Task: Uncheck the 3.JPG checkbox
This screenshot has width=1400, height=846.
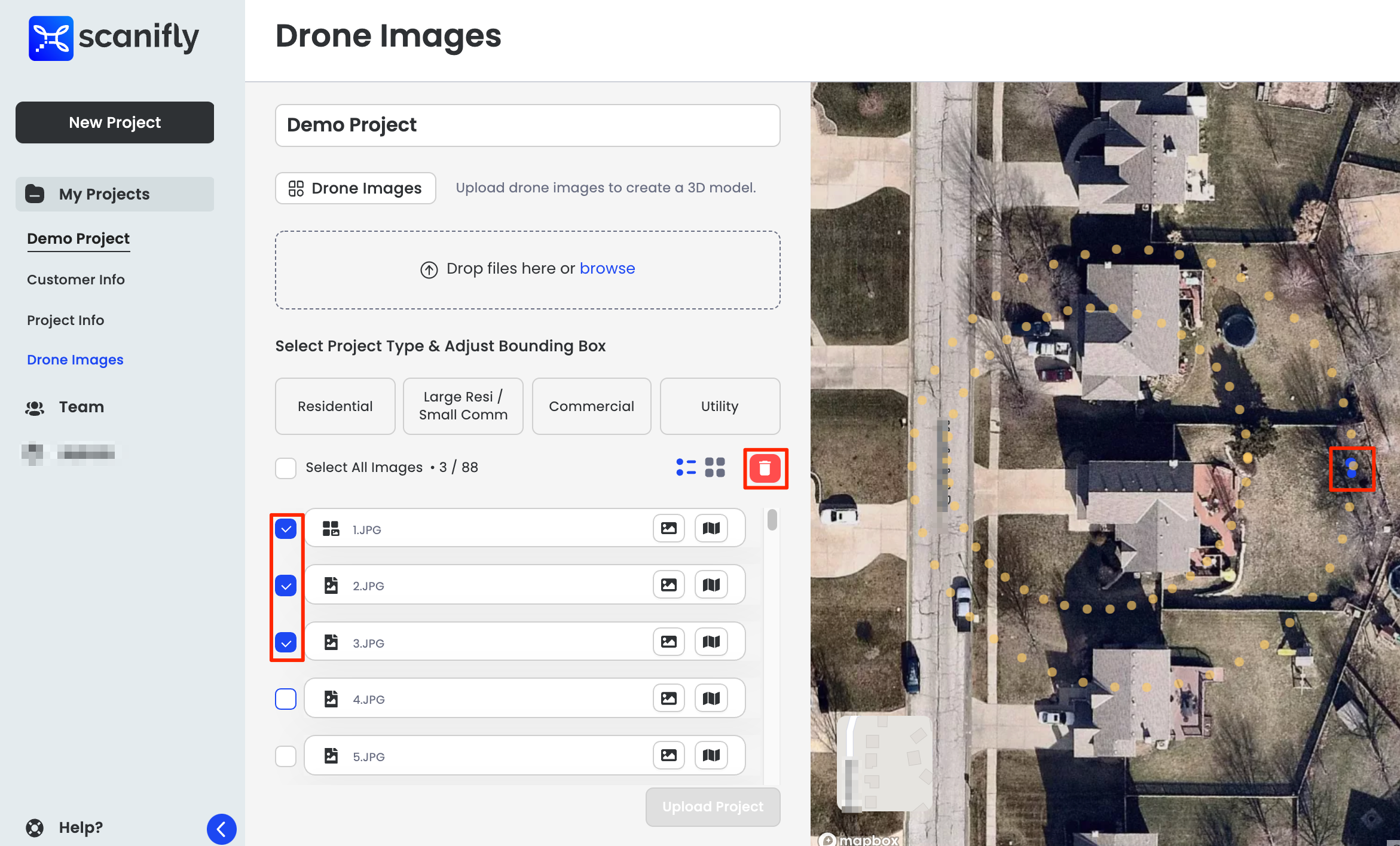Action: [286, 642]
